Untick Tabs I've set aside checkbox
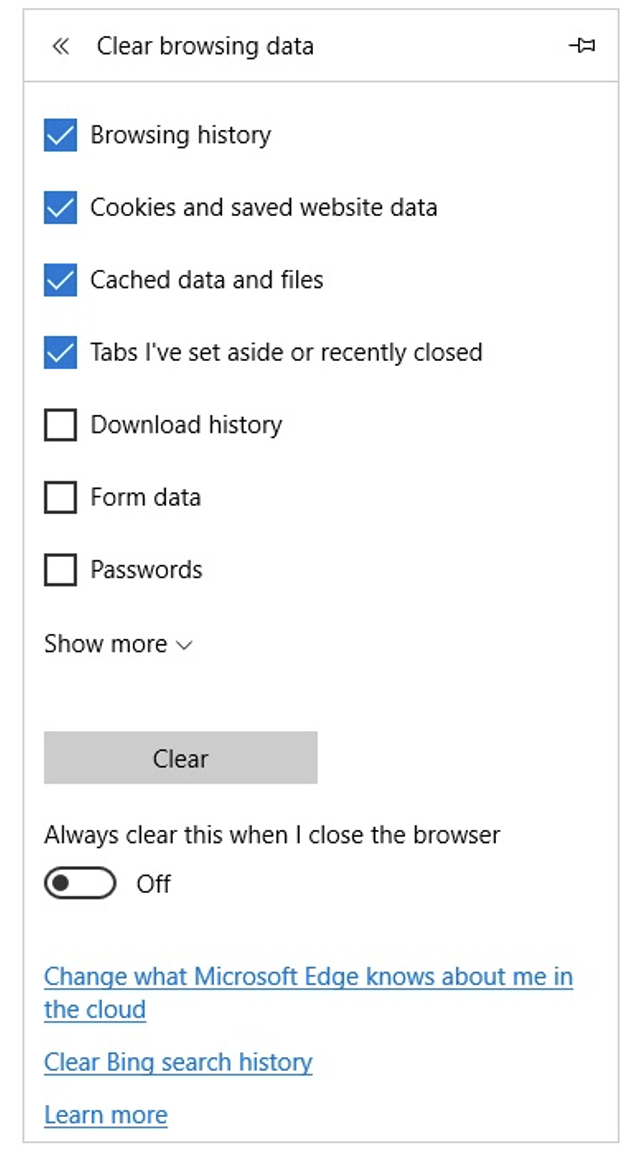Screen dimensions: 630x1154 click(x=61, y=353)
